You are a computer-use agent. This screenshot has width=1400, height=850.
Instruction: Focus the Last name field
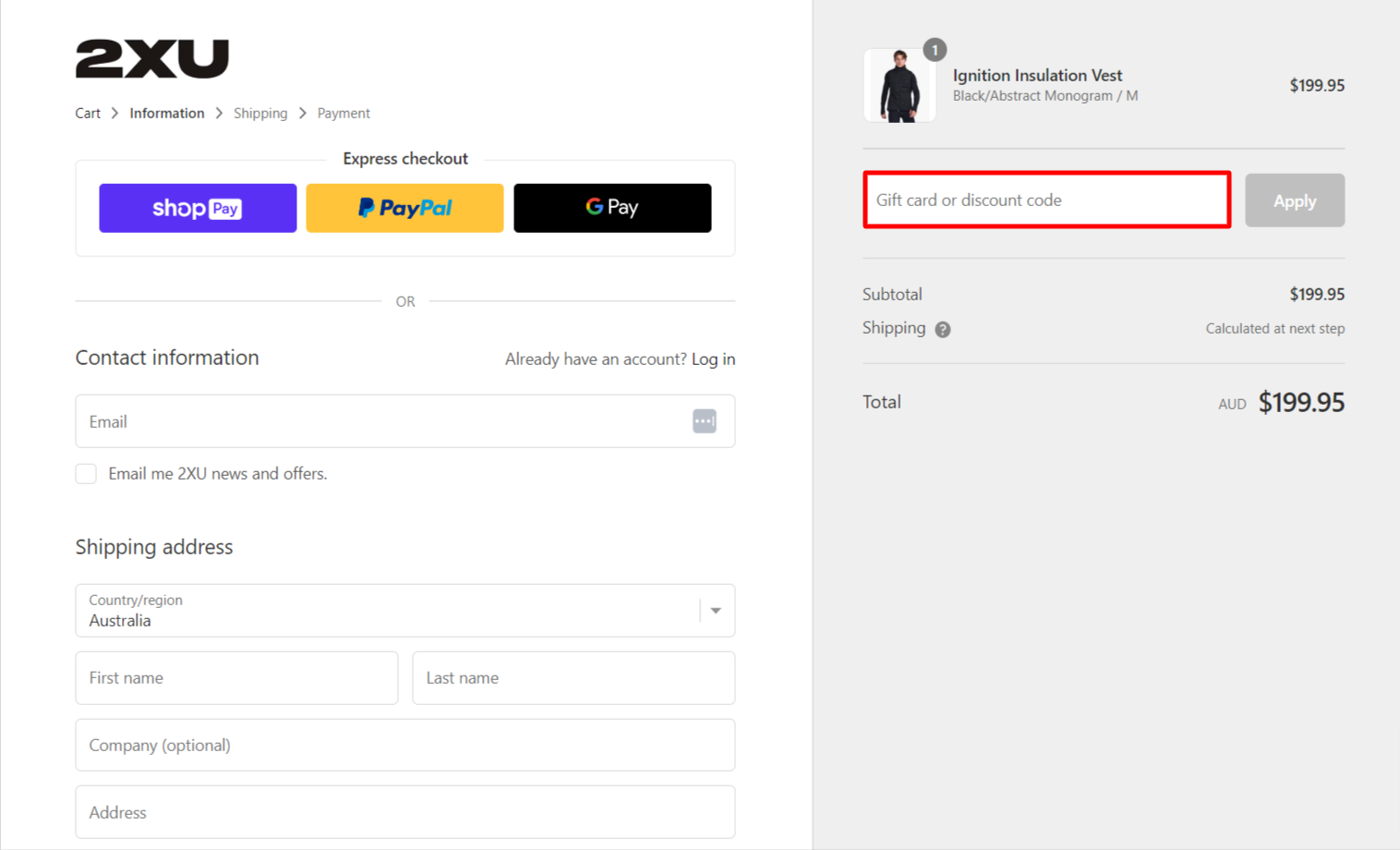point(573,678)
